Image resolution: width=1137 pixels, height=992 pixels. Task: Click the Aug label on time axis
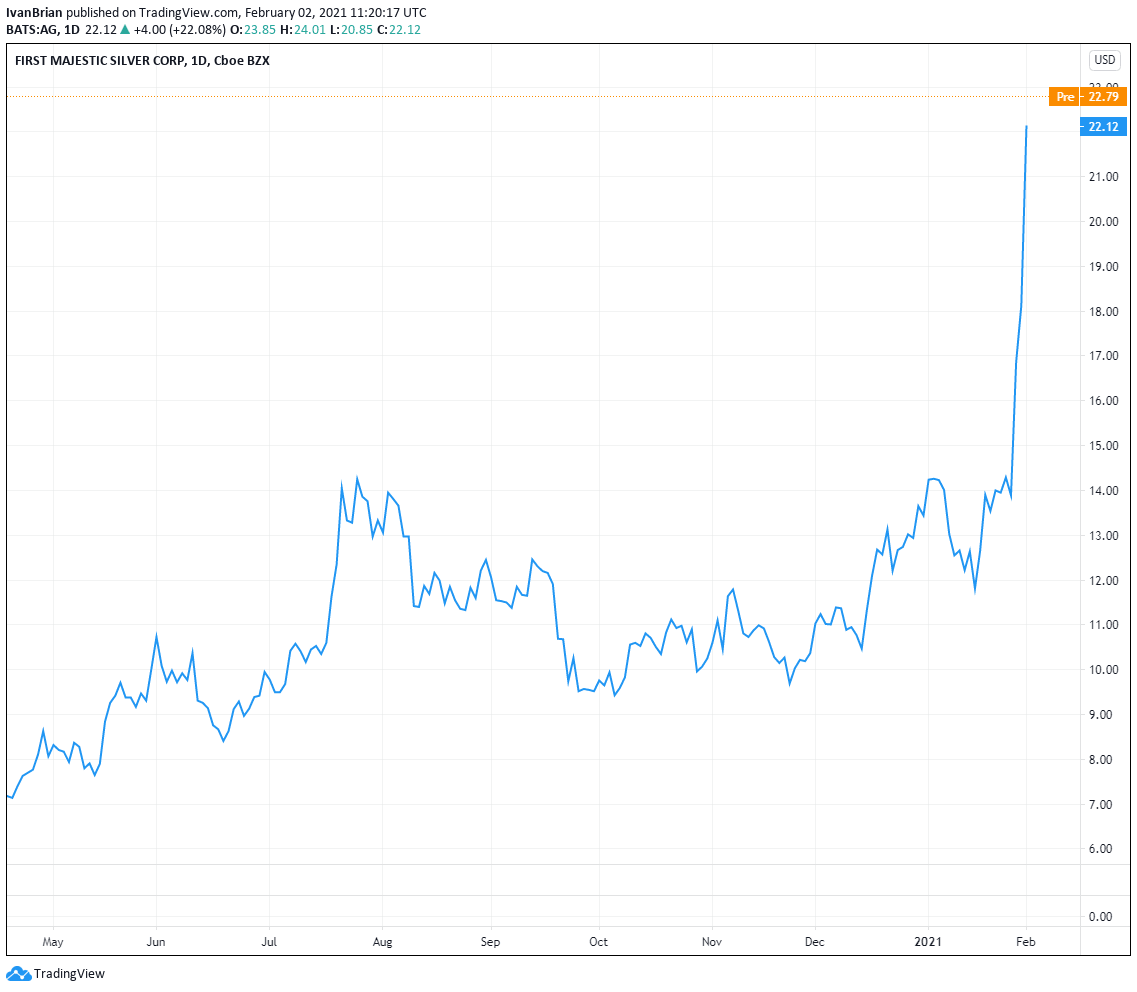pyautogui.click(x=382, y=941)
